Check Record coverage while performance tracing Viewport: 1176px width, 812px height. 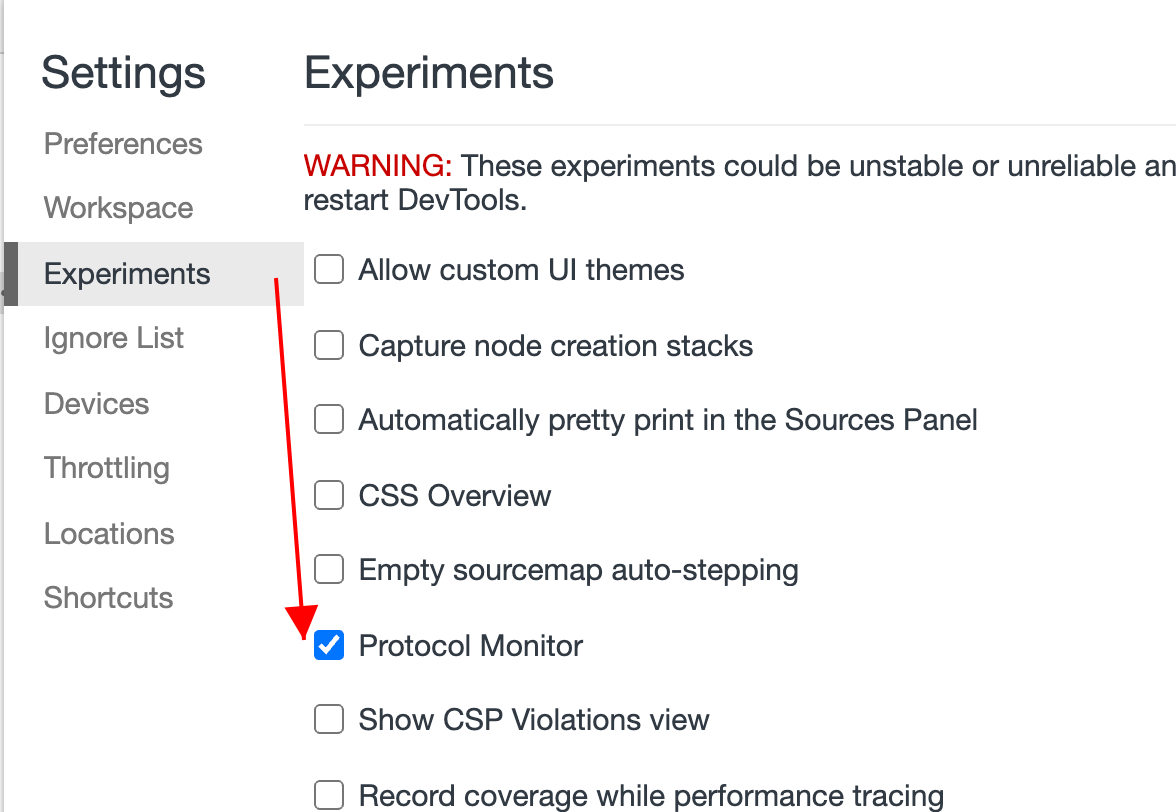point(329,796)
